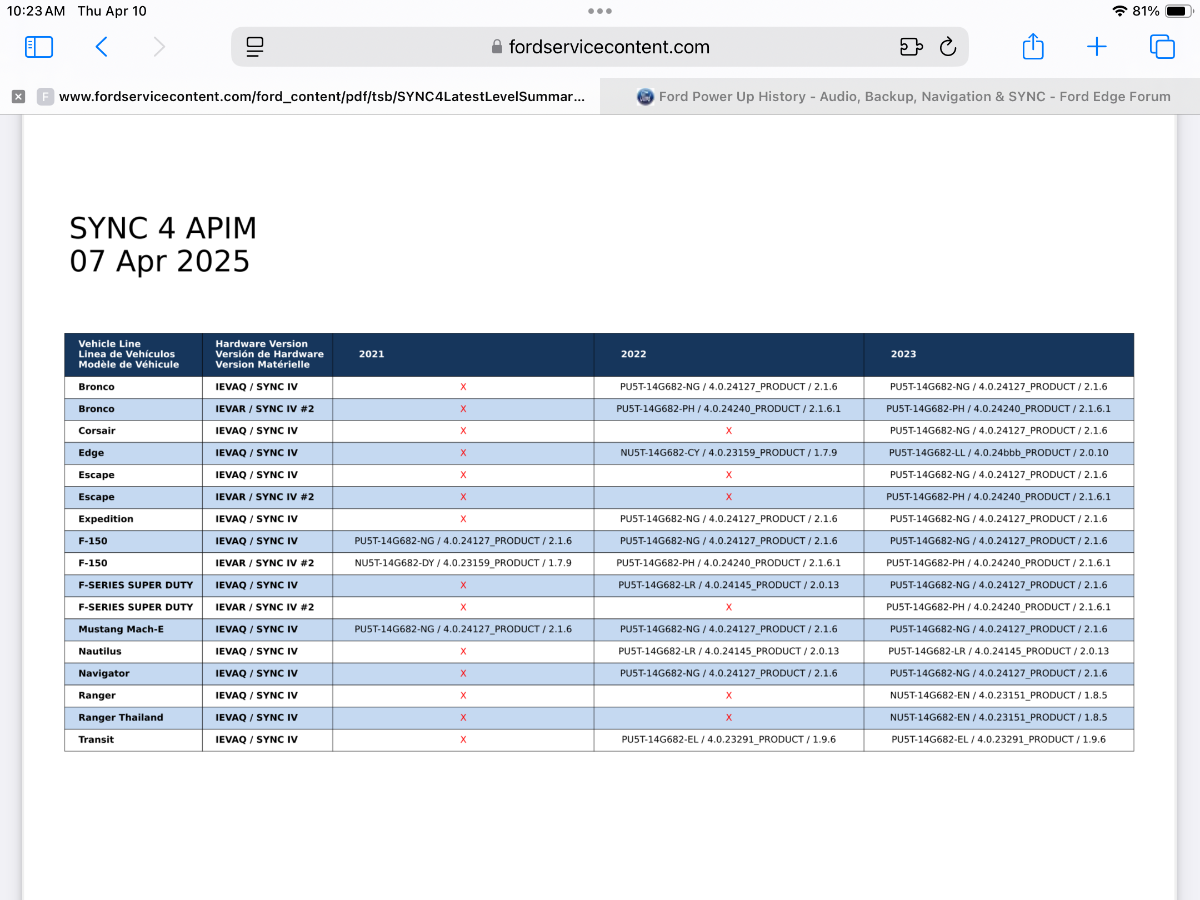This screenshot has height=900, width=1200.
Task: Click Corsair 2023 PU5T-14G682-NG cell
Action: coord(999,431)
